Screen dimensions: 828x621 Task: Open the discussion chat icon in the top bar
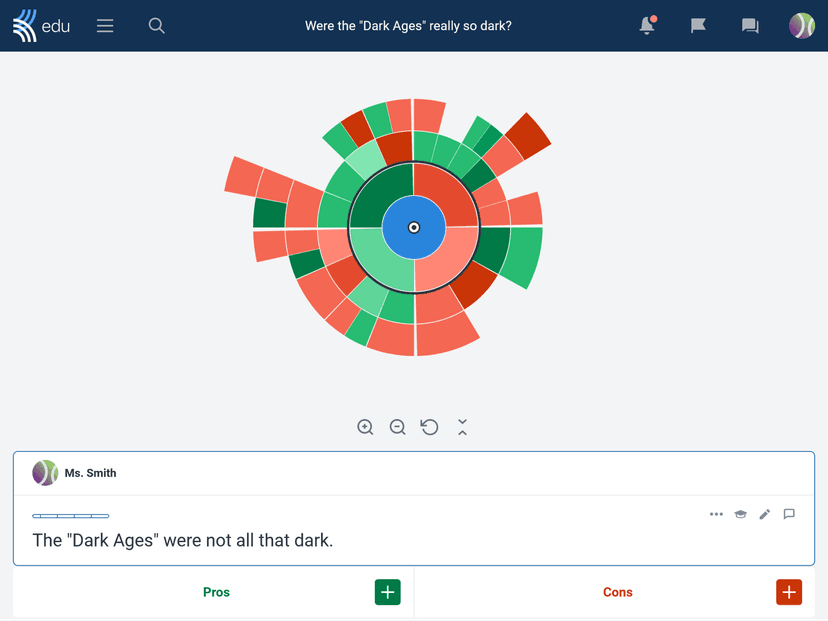click(x=749, y=25)
